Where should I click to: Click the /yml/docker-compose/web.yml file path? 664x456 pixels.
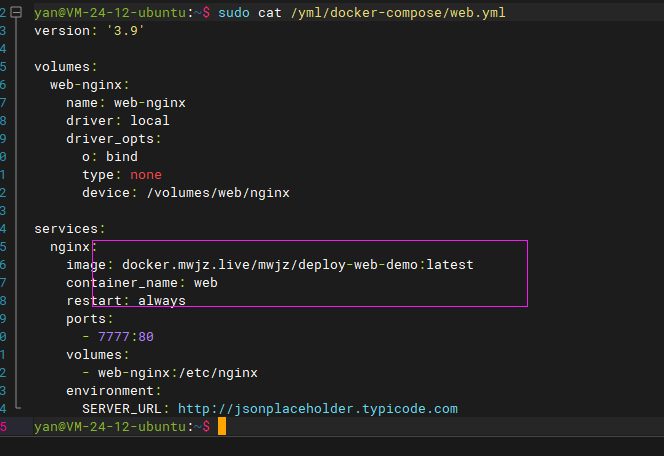[x=398, y=13]
